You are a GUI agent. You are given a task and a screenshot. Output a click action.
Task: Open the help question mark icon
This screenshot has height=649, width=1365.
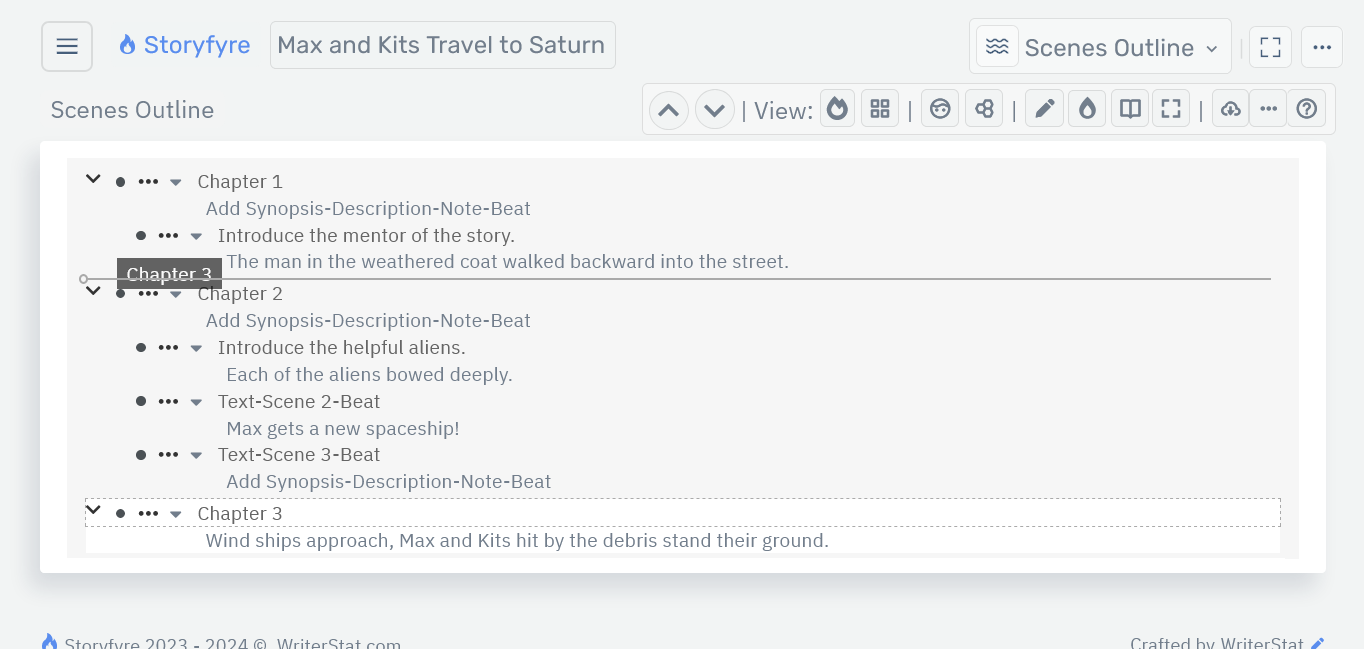pos(1307,109)
